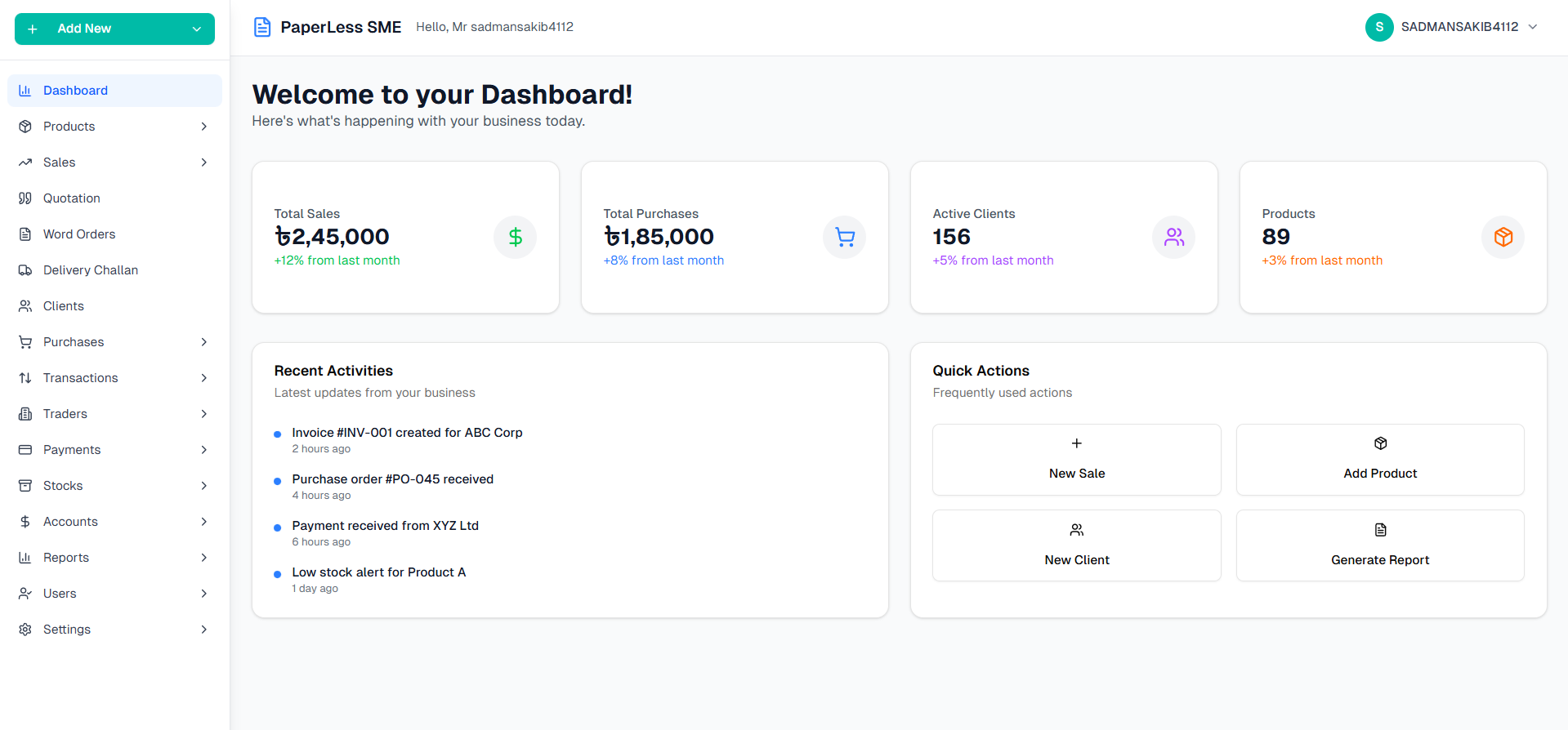Click the PaperLess SME document logo icon
The width and height of the screenshot is (1568, 730).
(261, 27)
